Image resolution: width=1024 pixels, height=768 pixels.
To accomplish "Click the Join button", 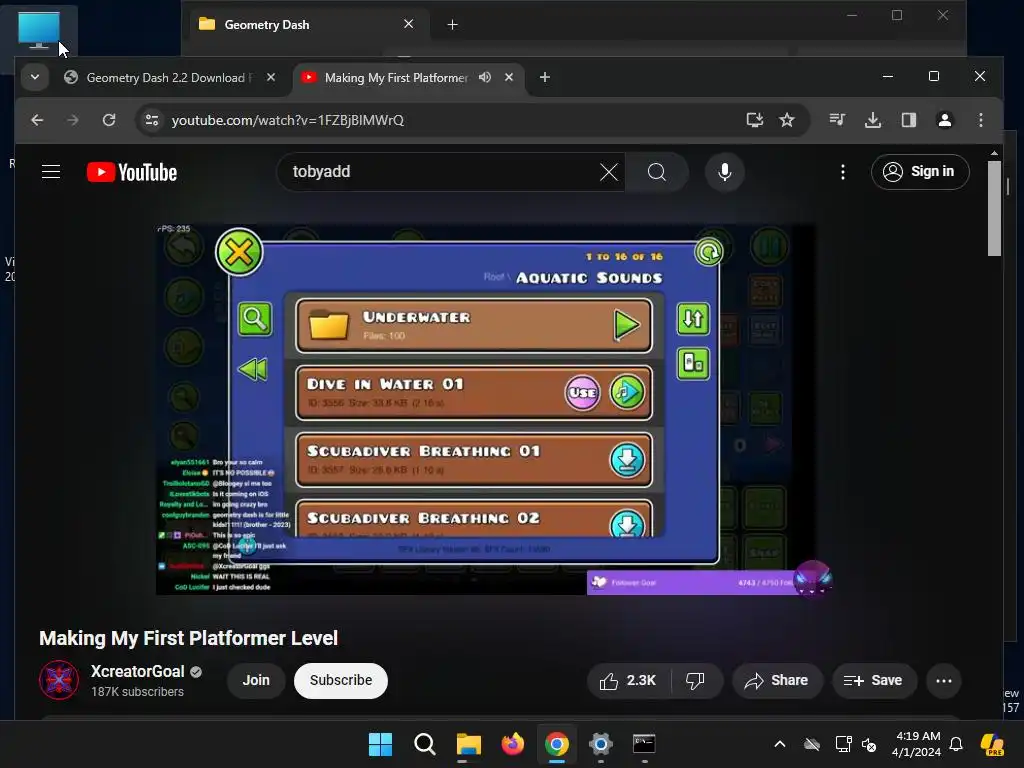I will click(256, 680).
